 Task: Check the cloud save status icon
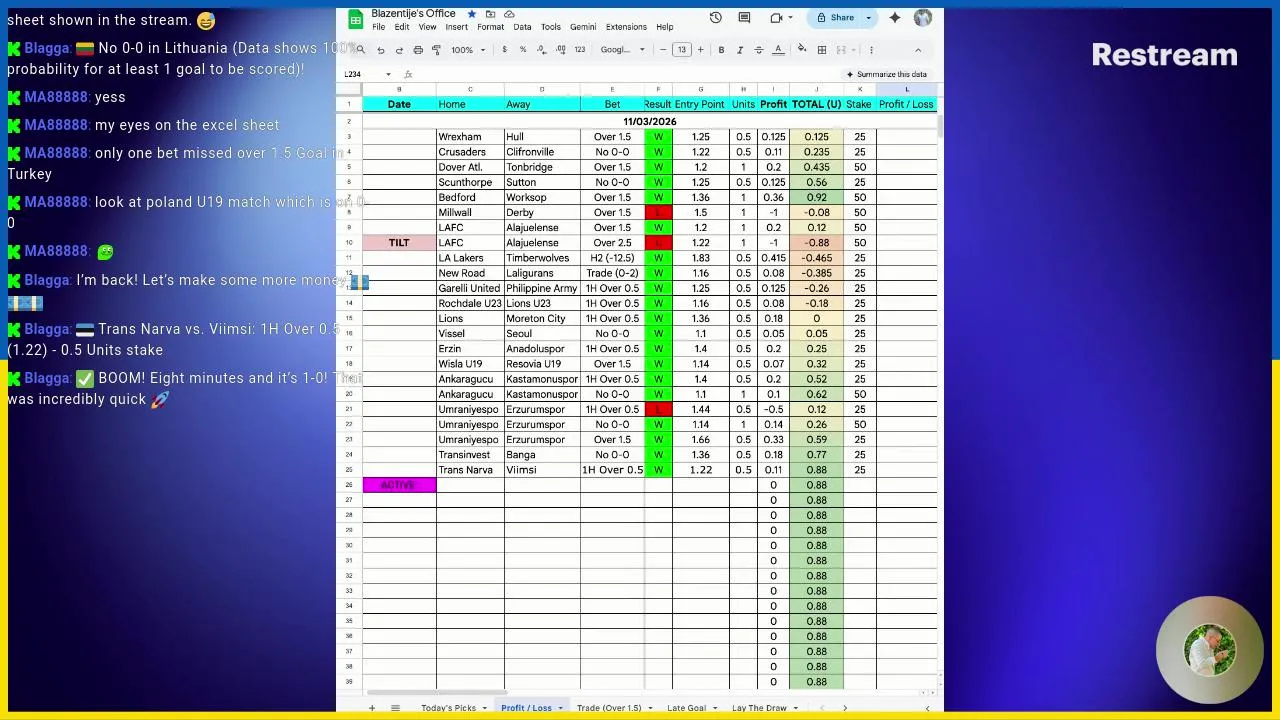[x=509, y=14]
